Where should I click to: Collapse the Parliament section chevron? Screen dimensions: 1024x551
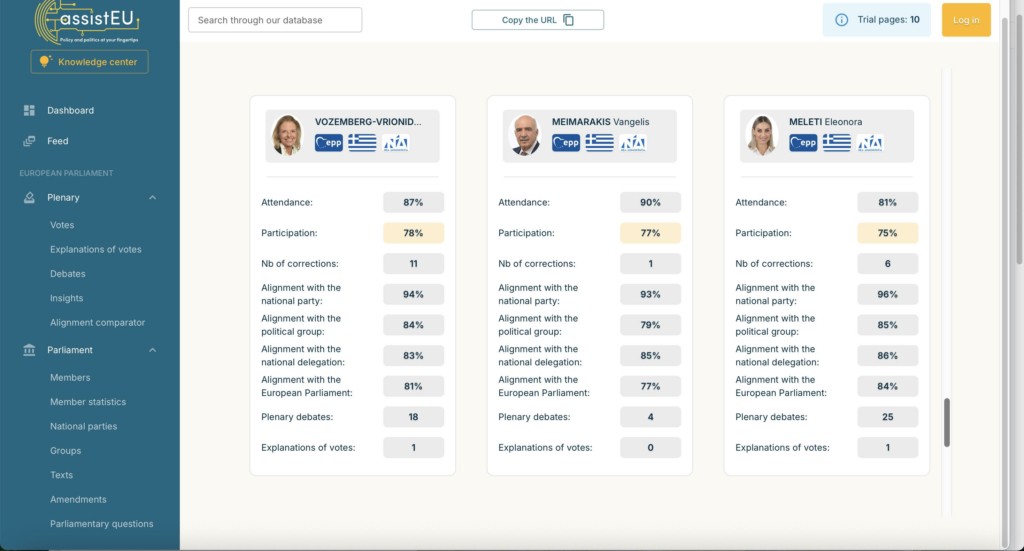tap(153, 350)
